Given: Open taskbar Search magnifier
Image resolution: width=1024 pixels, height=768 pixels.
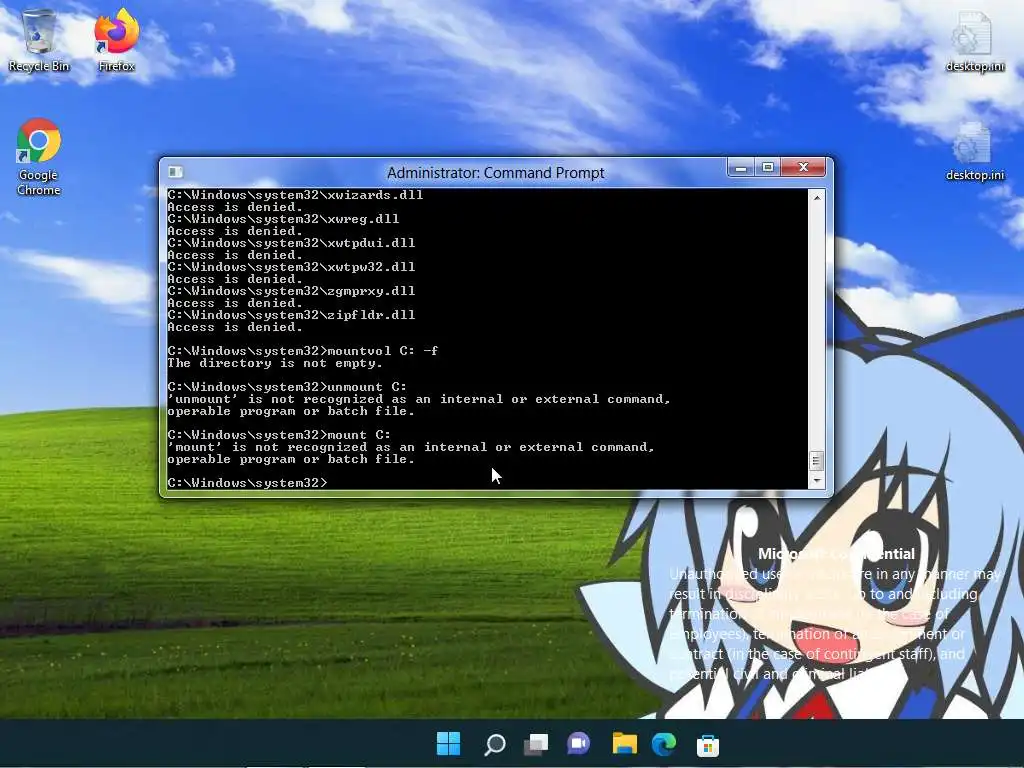Looking at the screenshot, I should coord(494,743).
